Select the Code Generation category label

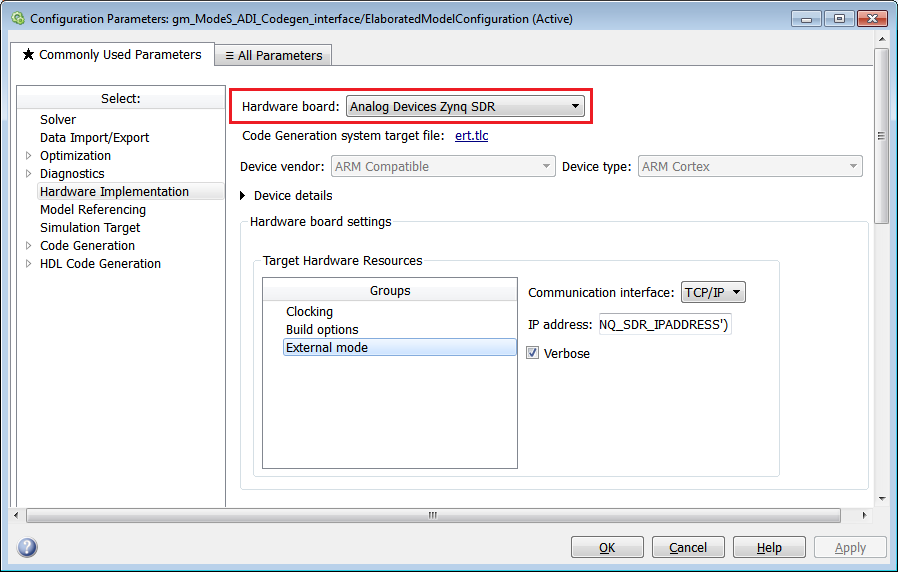(88, 246)
